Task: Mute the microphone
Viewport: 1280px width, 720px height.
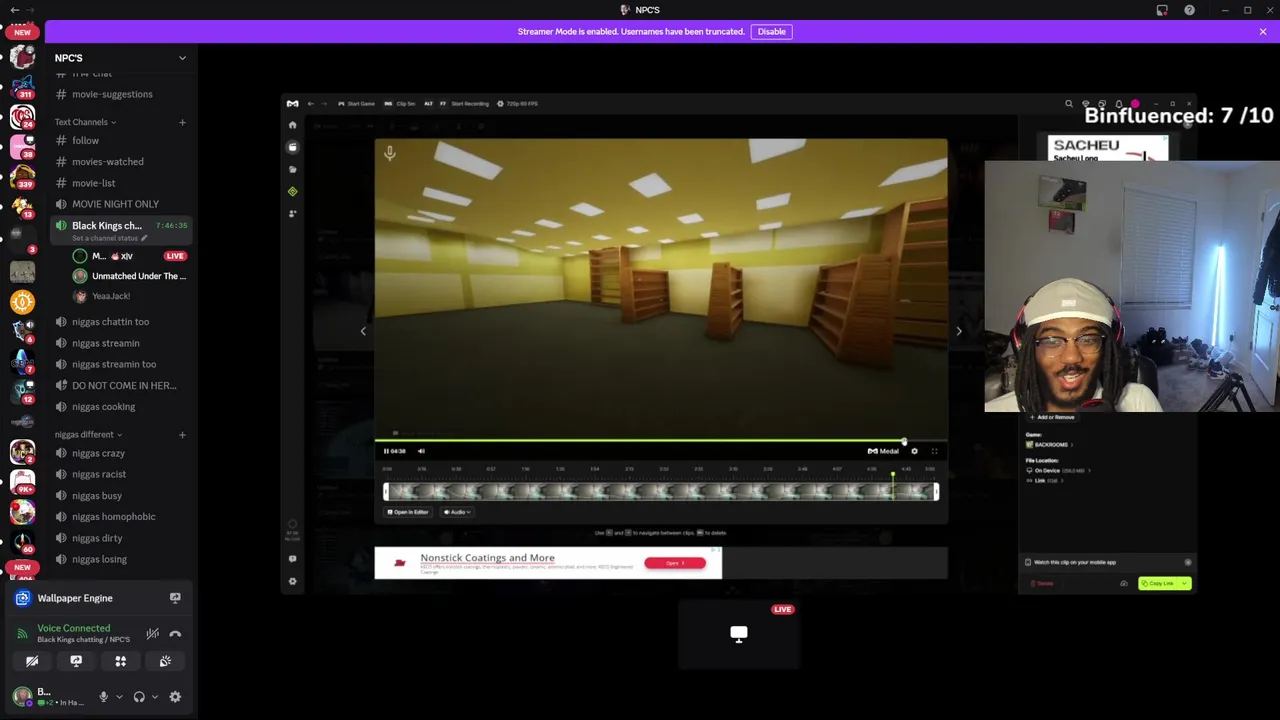Action: point(103,697)
